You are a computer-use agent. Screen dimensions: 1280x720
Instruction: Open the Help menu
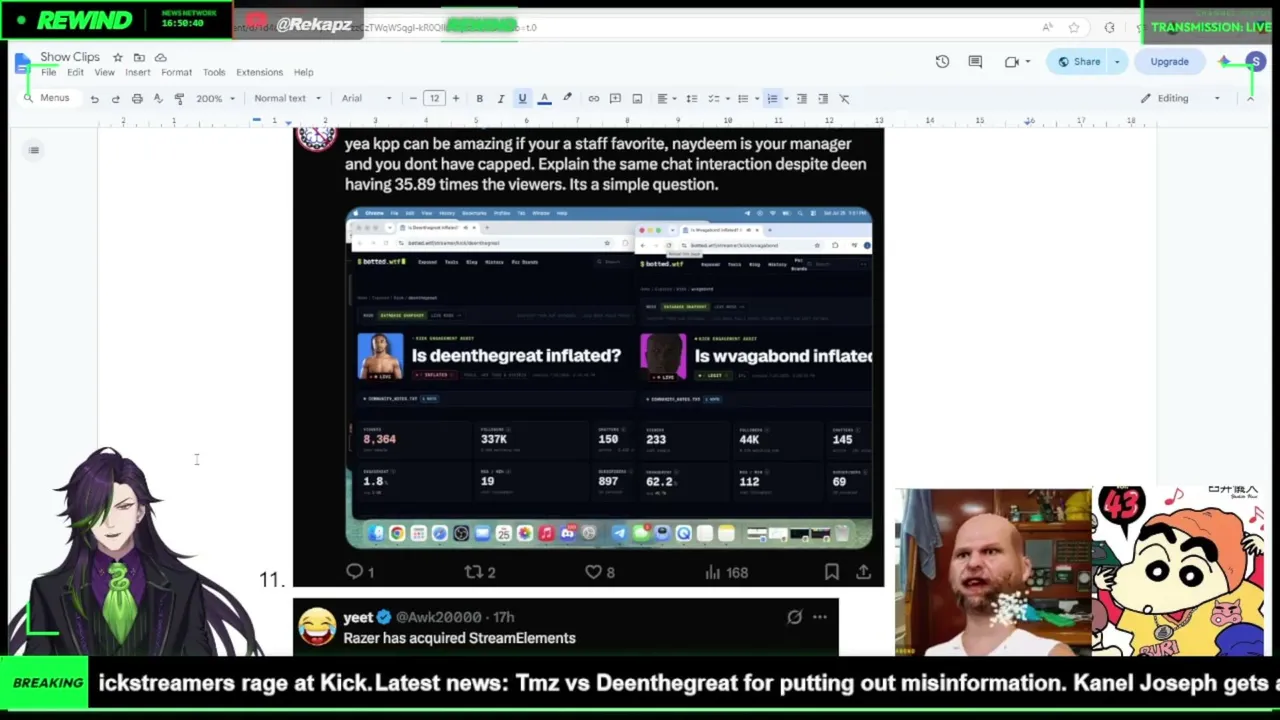[303, 72]
